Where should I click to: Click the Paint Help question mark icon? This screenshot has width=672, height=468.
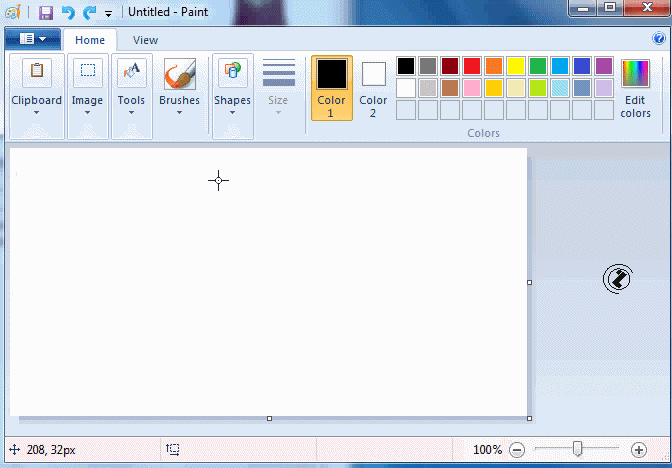[659, 39]
